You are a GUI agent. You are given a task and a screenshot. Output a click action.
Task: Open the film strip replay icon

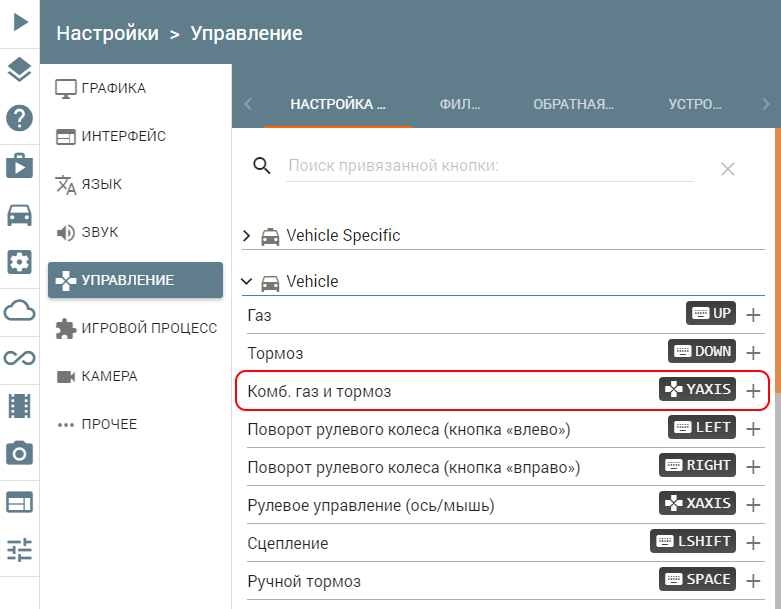pos(19,405)
